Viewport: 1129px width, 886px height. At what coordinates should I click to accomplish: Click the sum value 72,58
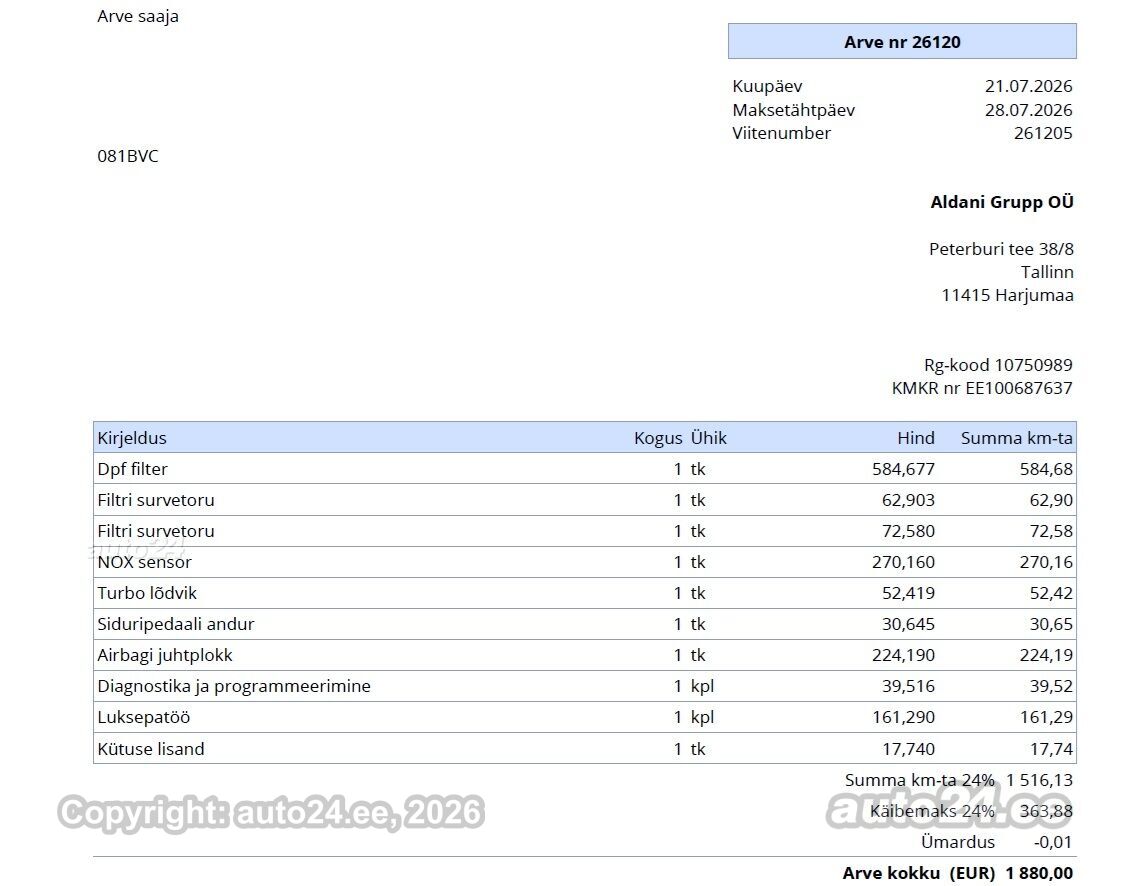click(1051, 531)
